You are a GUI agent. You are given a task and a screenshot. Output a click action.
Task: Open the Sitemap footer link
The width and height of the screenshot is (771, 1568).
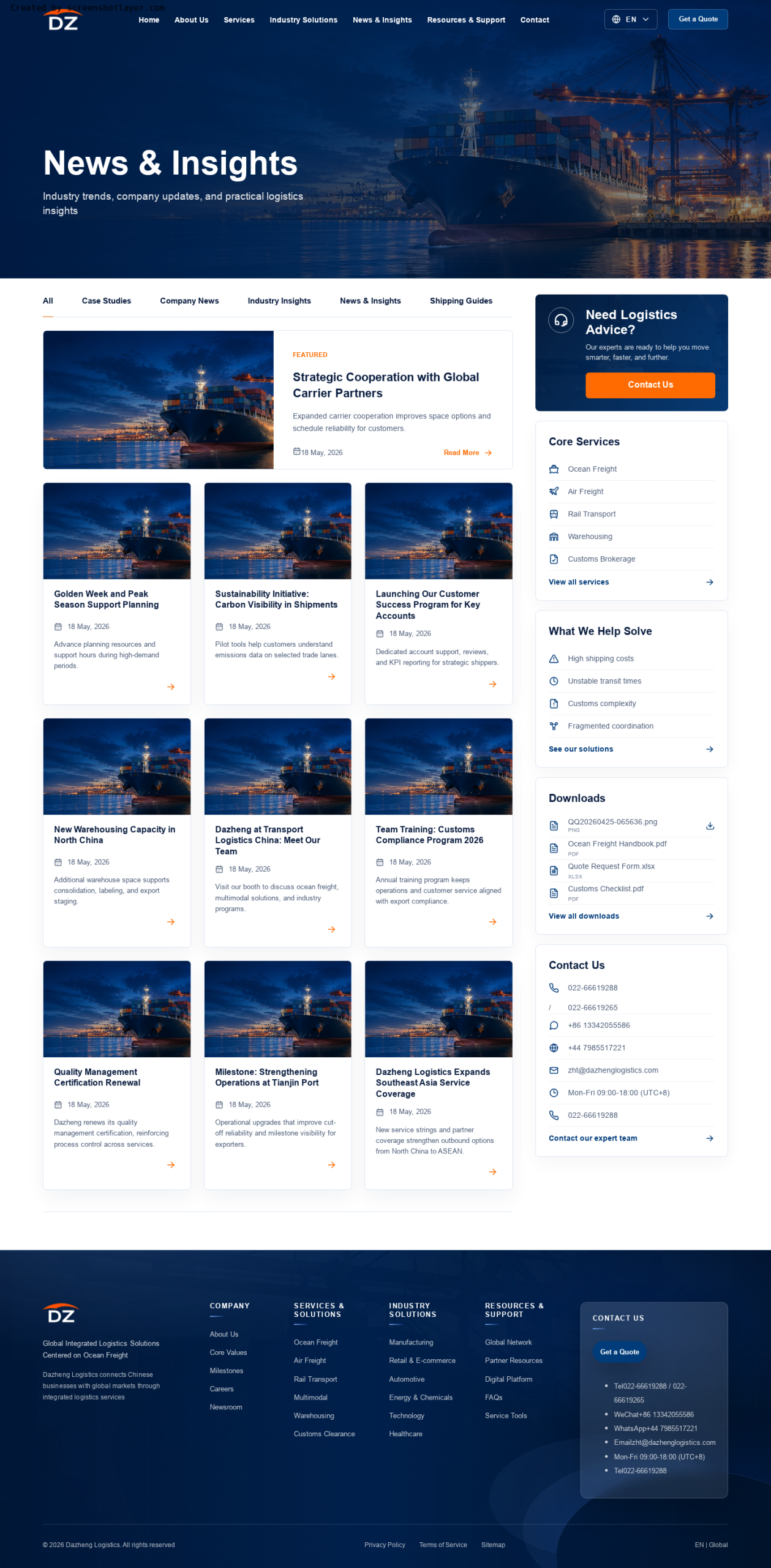493,1545
